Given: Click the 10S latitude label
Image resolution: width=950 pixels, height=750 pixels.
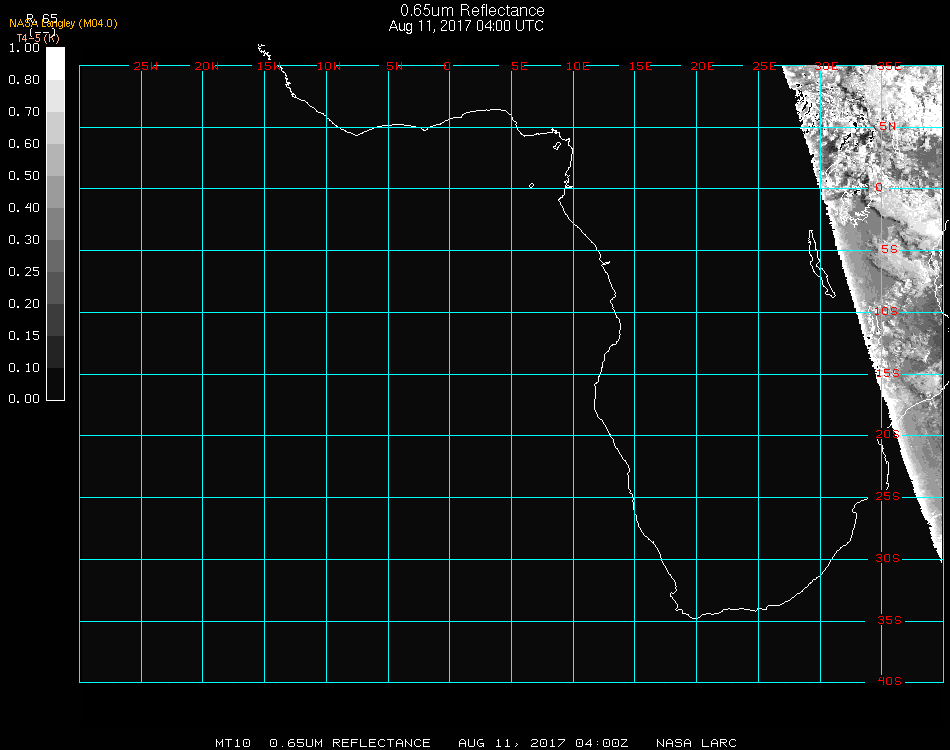Looking at the screenshot, I should point(886,311).
